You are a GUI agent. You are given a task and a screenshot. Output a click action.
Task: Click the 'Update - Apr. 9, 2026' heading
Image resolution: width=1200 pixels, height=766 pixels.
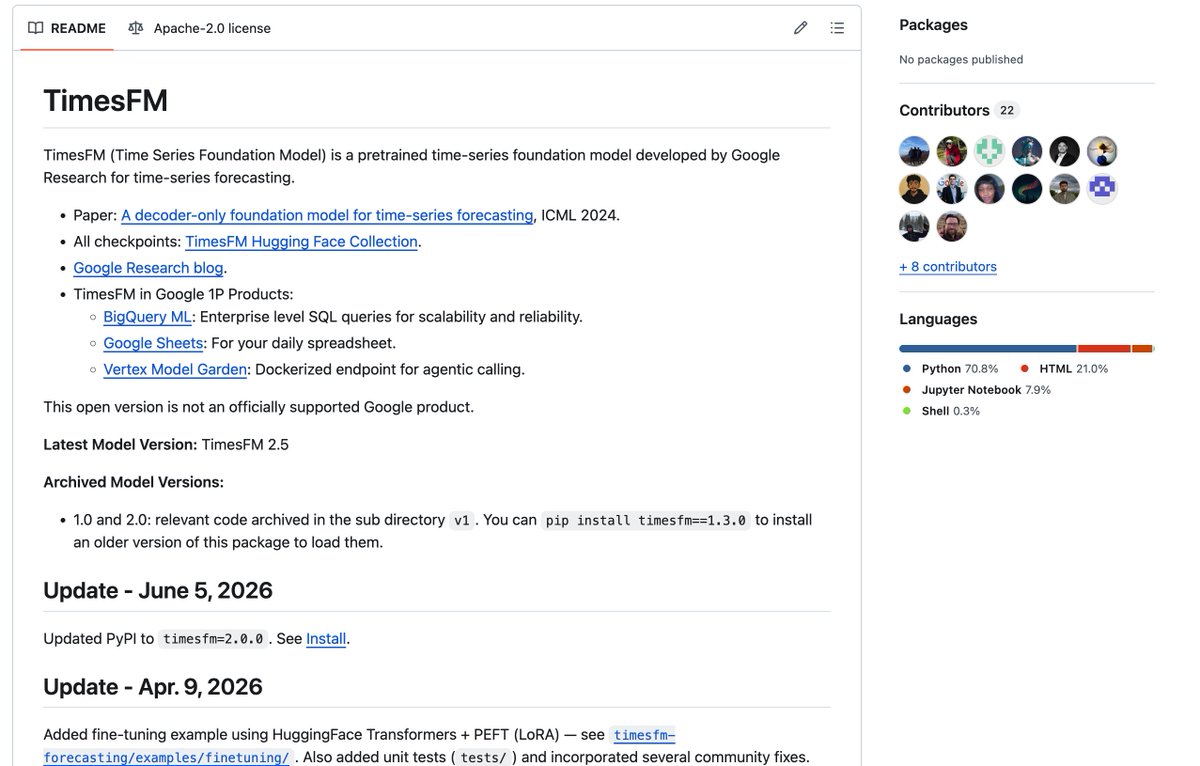coord(153,687)
